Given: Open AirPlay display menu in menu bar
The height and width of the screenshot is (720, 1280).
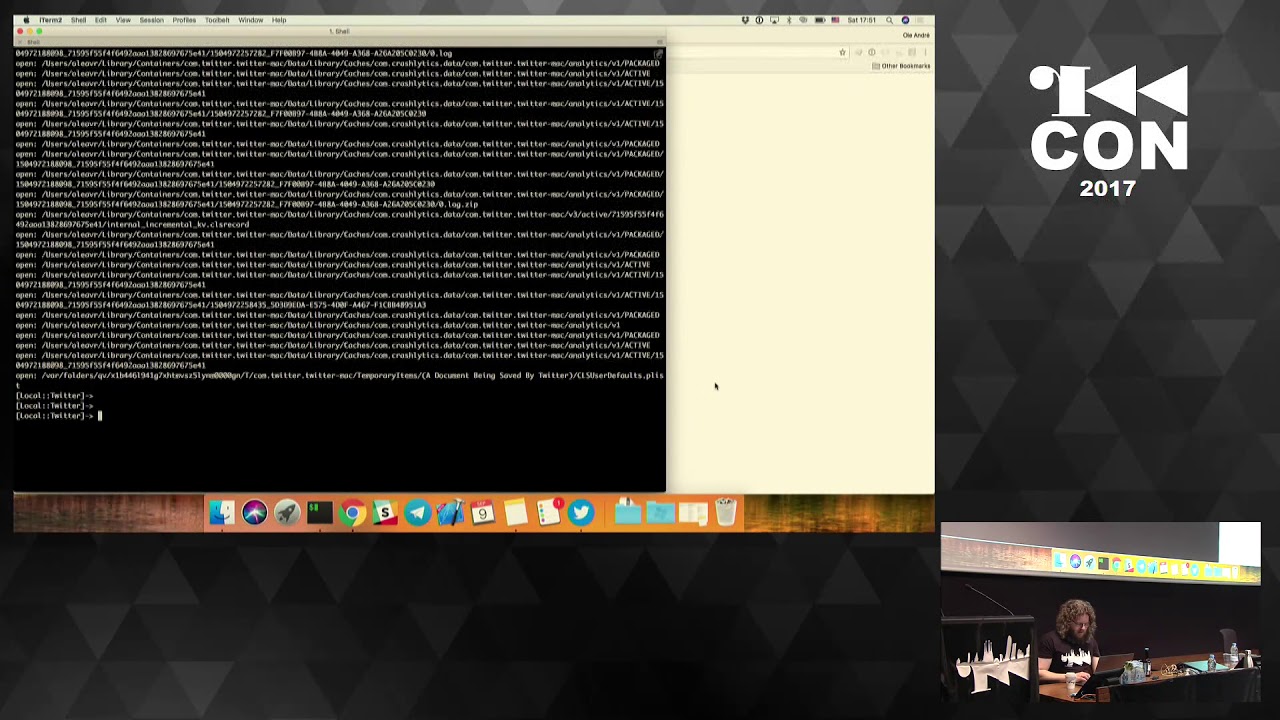Looking at the screenshot, I should point(774,20).
